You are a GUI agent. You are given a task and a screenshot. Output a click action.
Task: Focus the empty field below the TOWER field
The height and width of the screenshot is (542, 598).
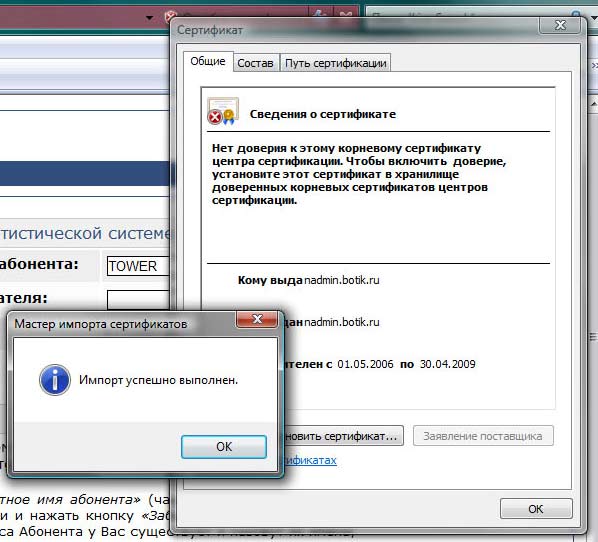138,300
